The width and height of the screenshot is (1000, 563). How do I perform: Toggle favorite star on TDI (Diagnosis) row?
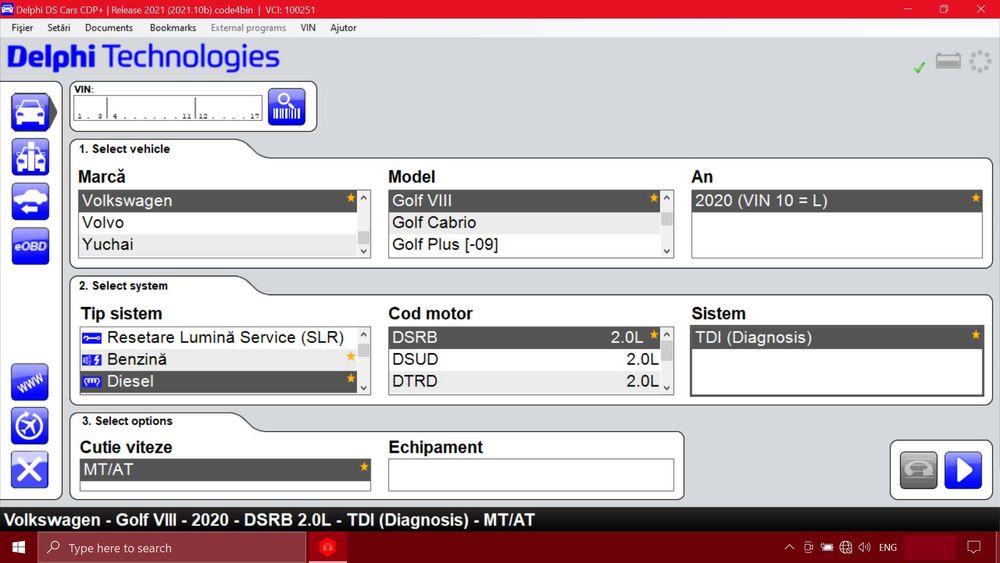[x=976, y=335]
